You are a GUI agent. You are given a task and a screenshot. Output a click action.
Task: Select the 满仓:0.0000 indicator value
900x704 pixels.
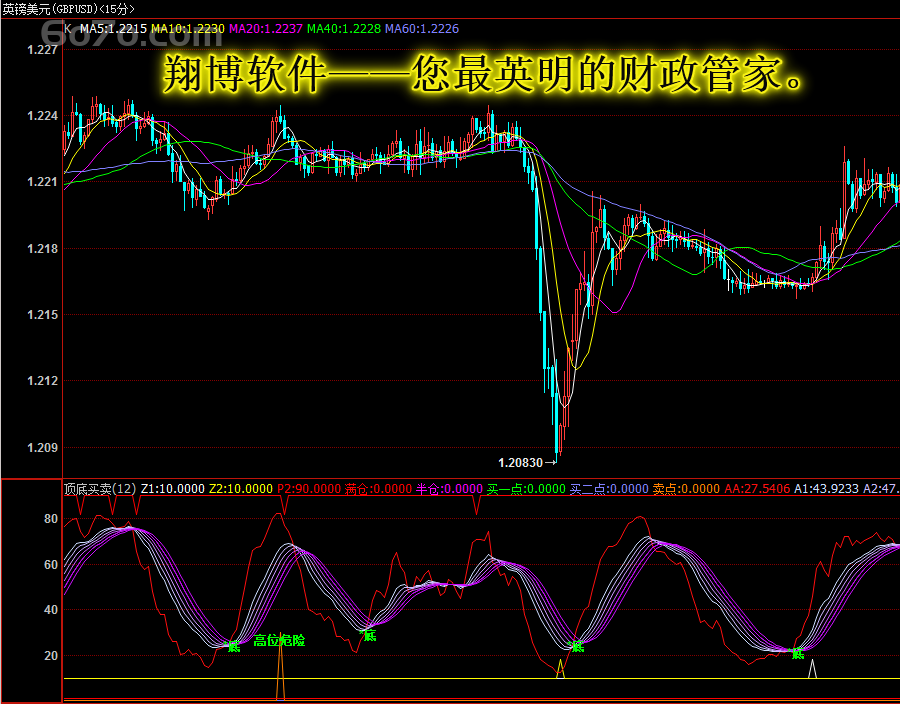click(378, 489)
